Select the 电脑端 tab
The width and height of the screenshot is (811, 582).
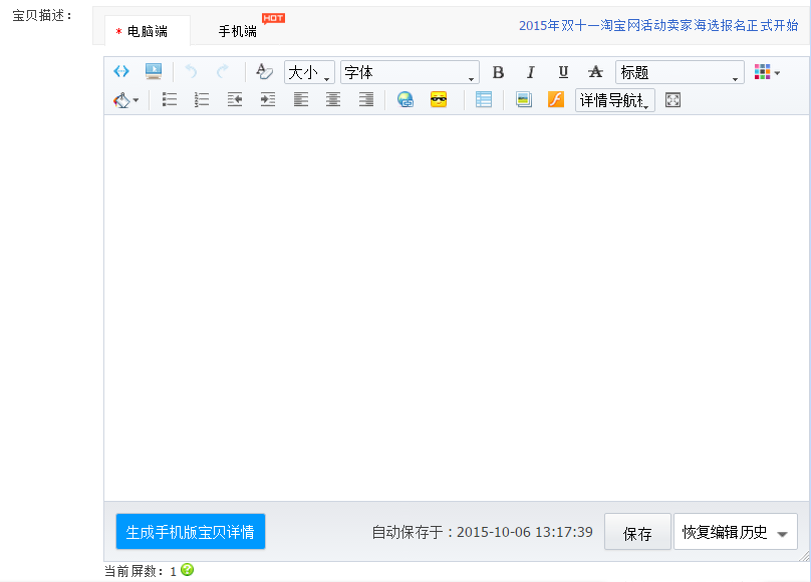[146, 29]
